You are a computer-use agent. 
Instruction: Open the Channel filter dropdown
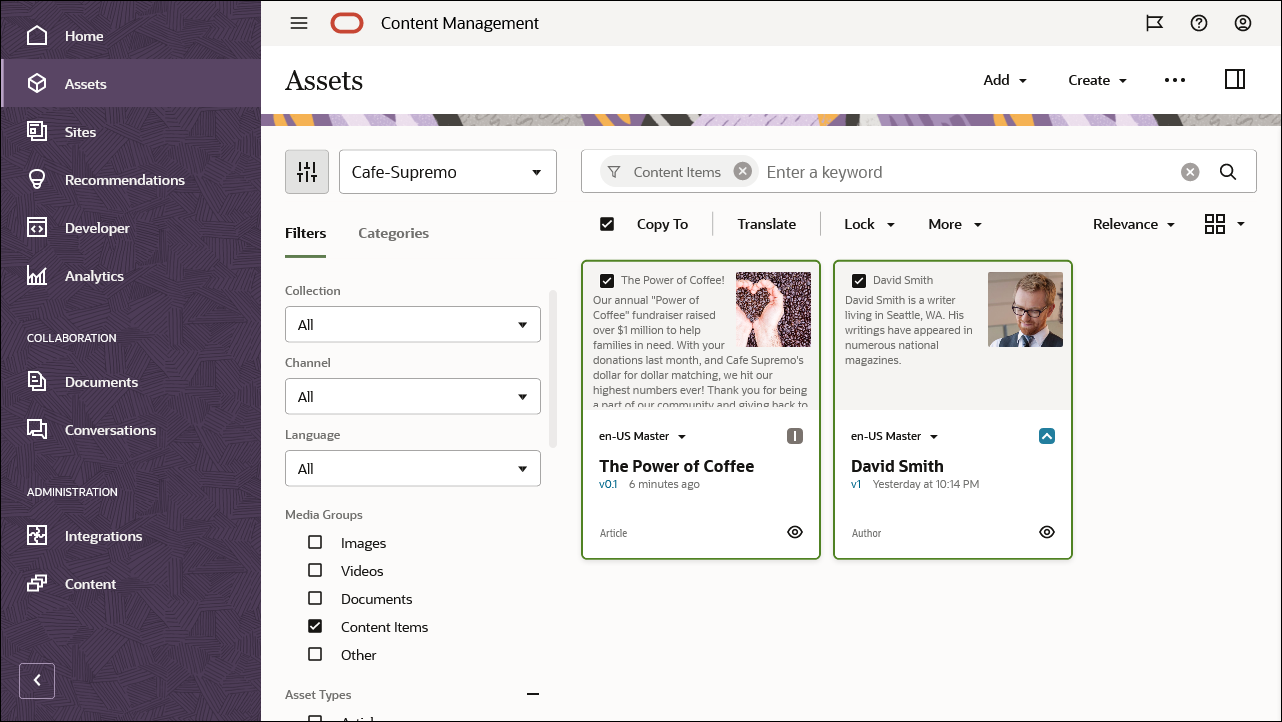(x=413, y=396)
